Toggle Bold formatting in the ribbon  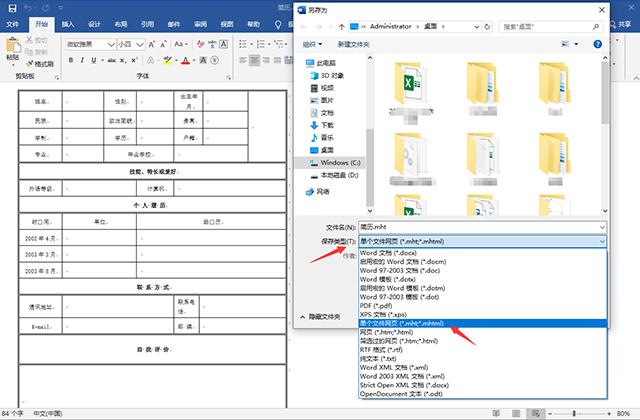(x=71, y=60)
